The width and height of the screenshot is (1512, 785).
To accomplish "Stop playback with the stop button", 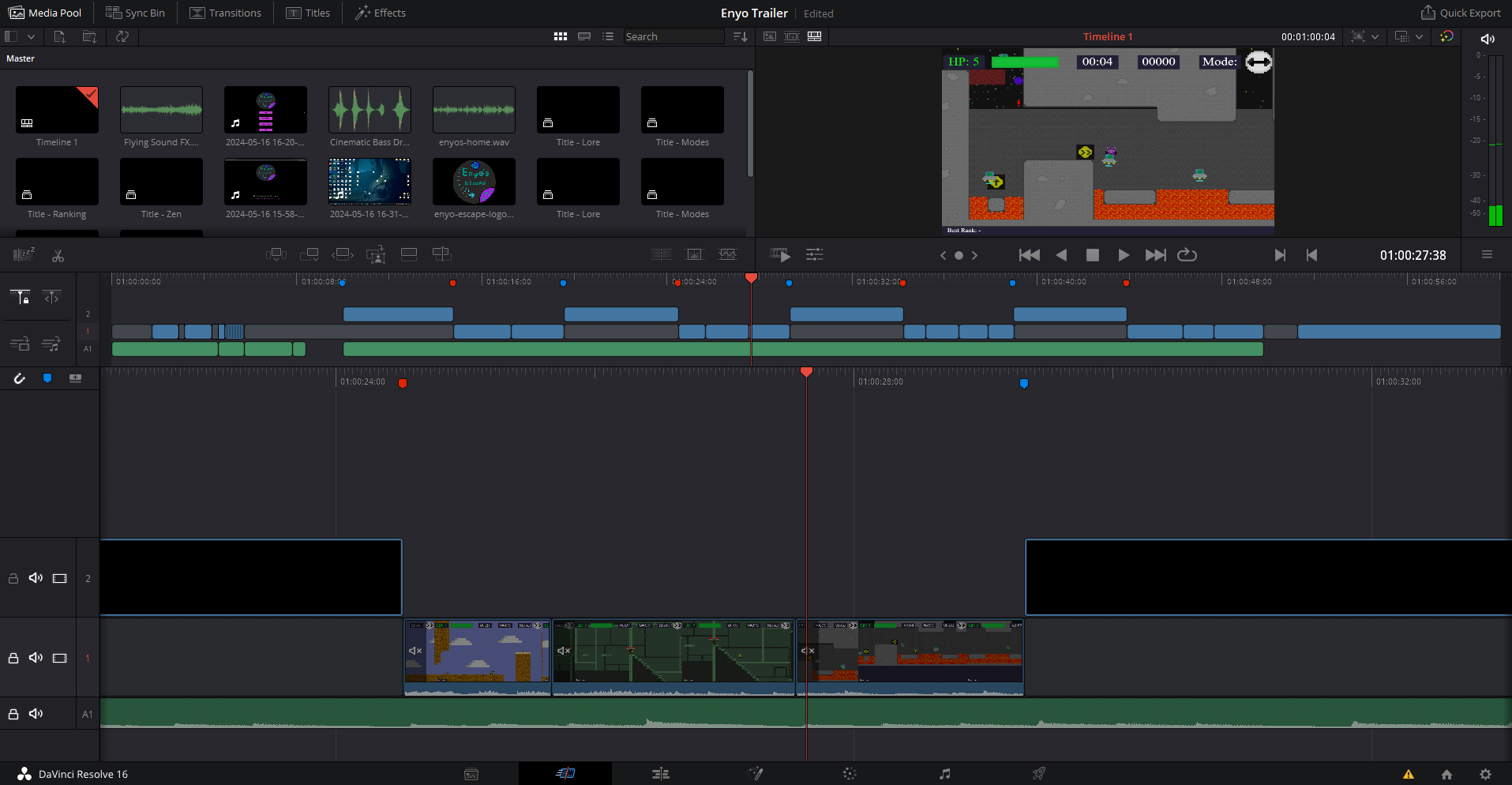I will coord(1092,255).
